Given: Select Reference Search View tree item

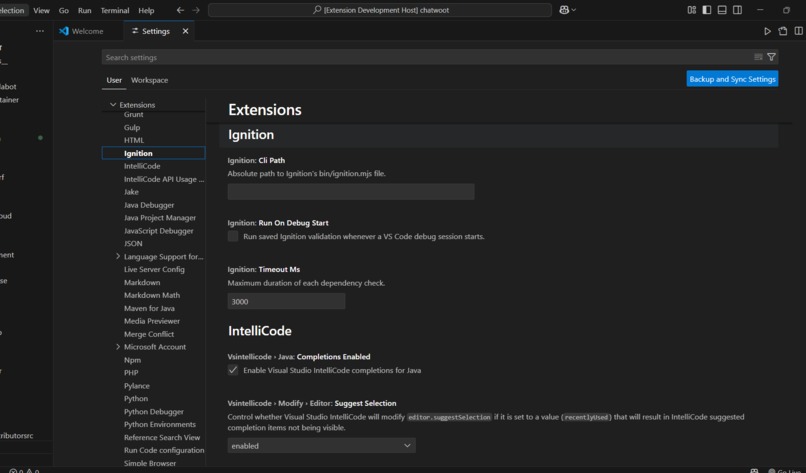Looking at the screenshot, I should [161, 438].
